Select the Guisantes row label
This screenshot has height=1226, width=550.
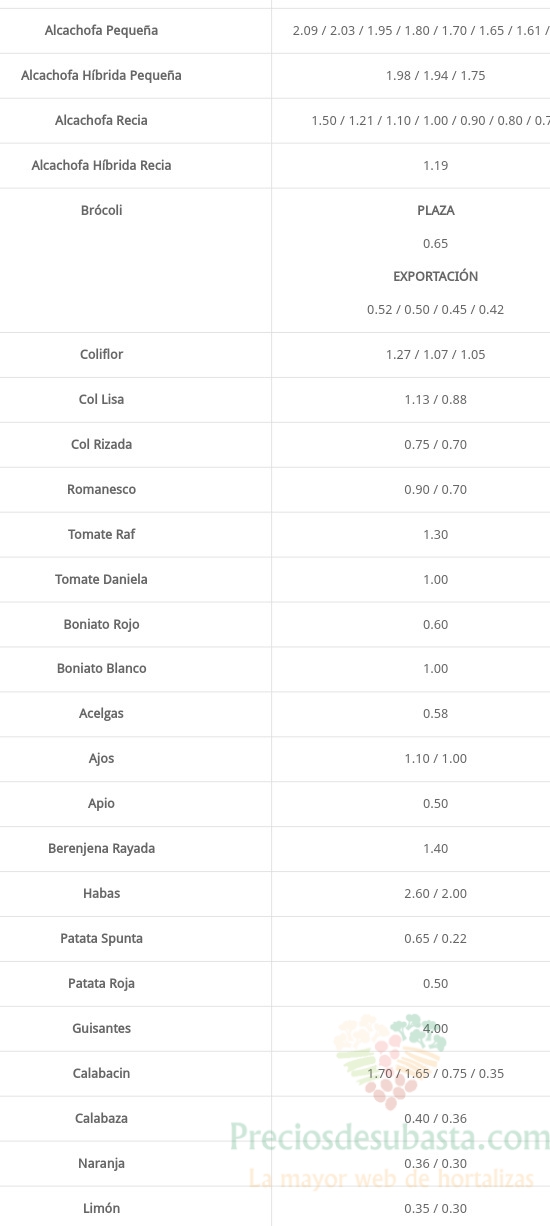pos(101,1029)
